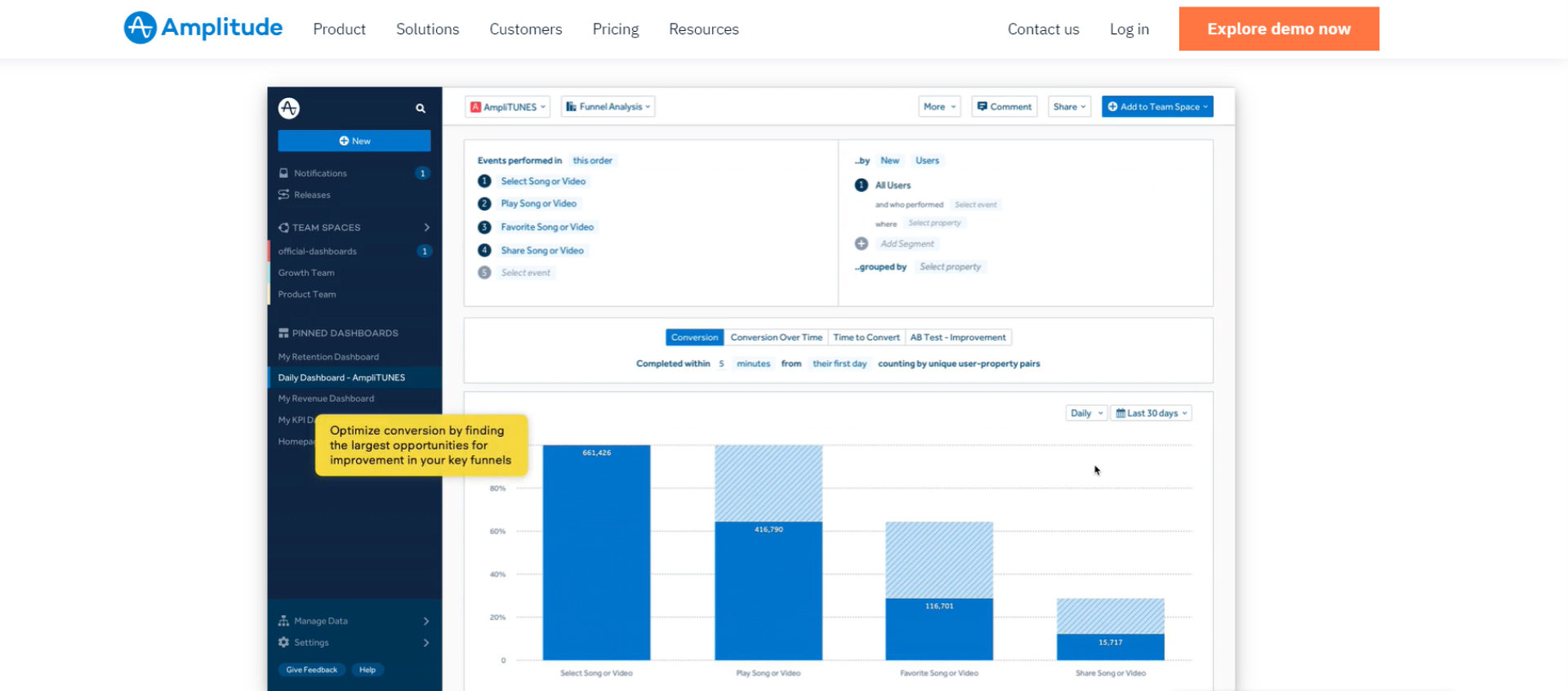Open the More dropdown
The height and width of the screenshot is (691, 1568).
(x=939, y=107)
